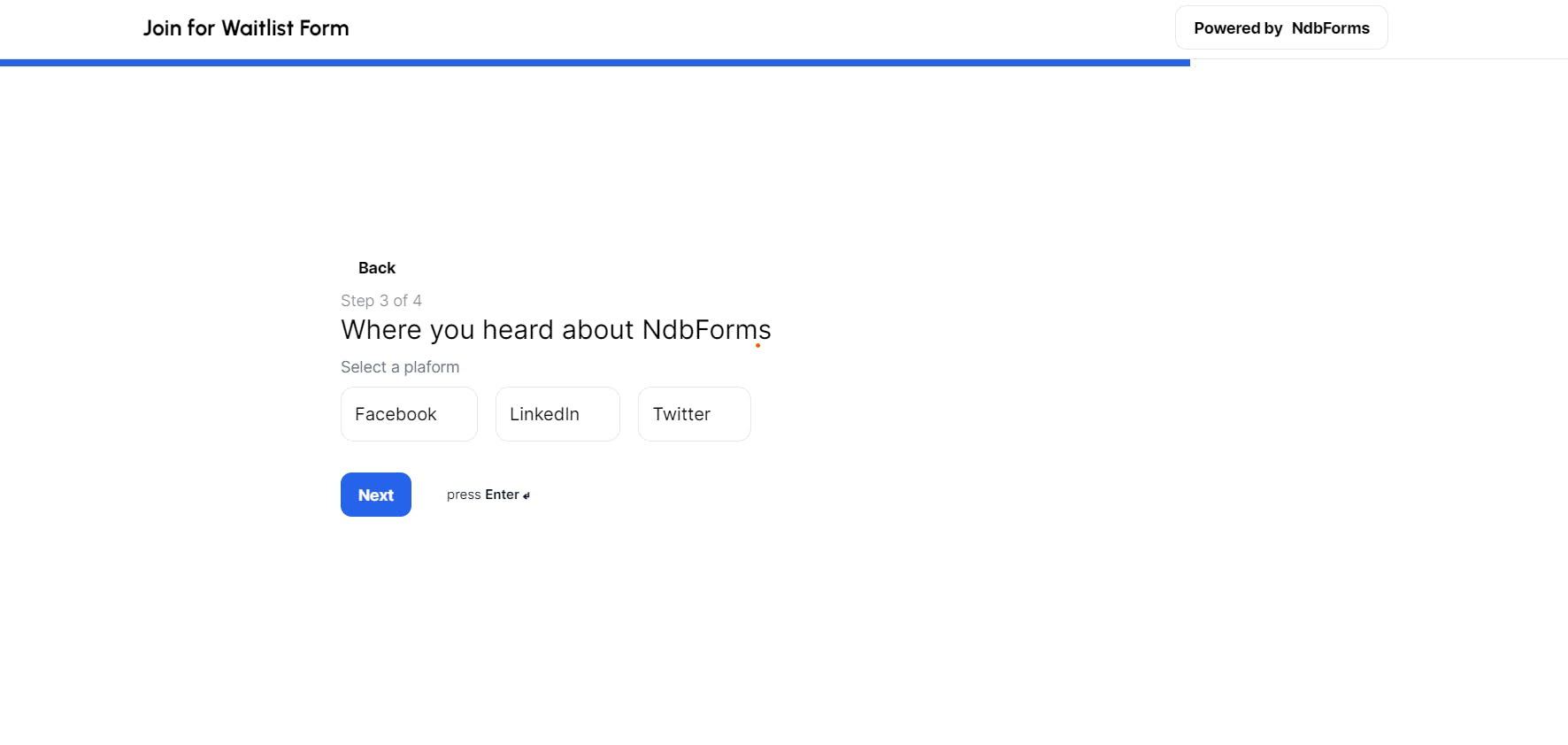Screen dimensions: 1568x745
Task: Click the 'Join for Waitlist Form' title
Action: tap(246, 28)
